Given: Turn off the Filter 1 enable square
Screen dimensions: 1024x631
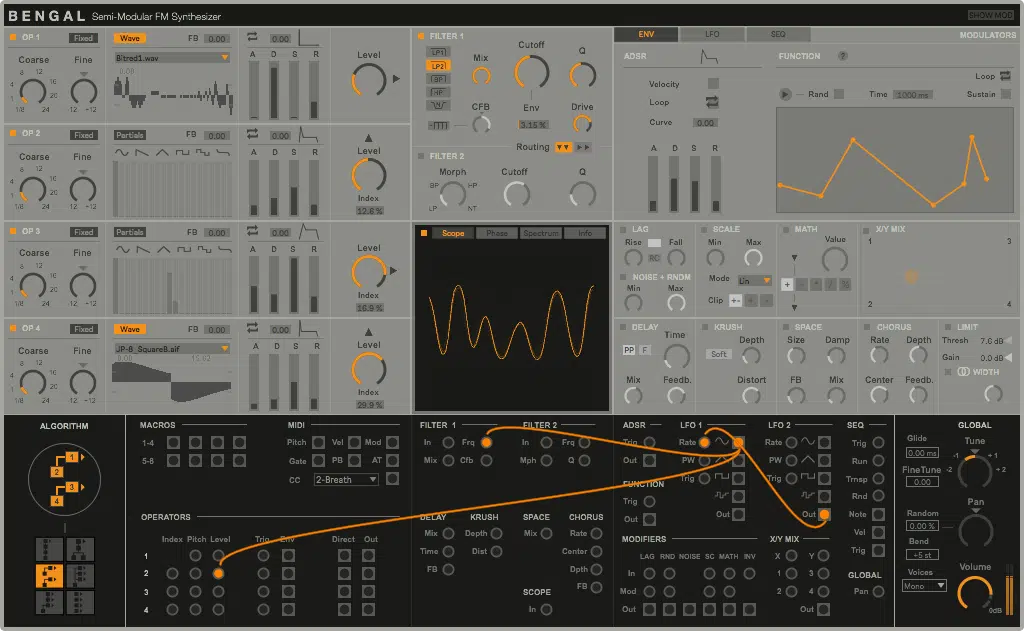Looking at the screenshot, I should tap(421, 36).
